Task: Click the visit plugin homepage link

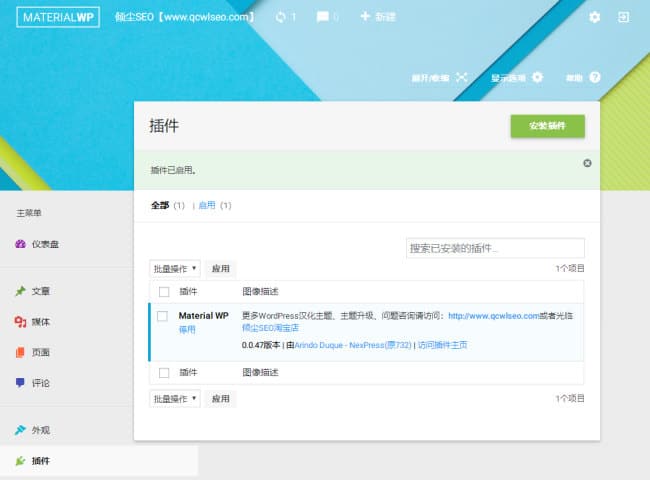Action: [x=442, y=345]
